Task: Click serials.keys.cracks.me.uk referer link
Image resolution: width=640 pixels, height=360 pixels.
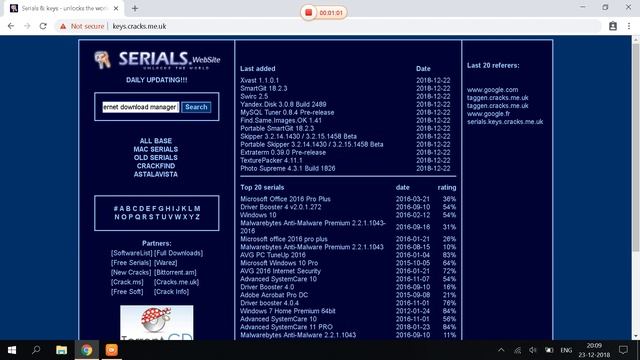Action: [x=505, y=122]
